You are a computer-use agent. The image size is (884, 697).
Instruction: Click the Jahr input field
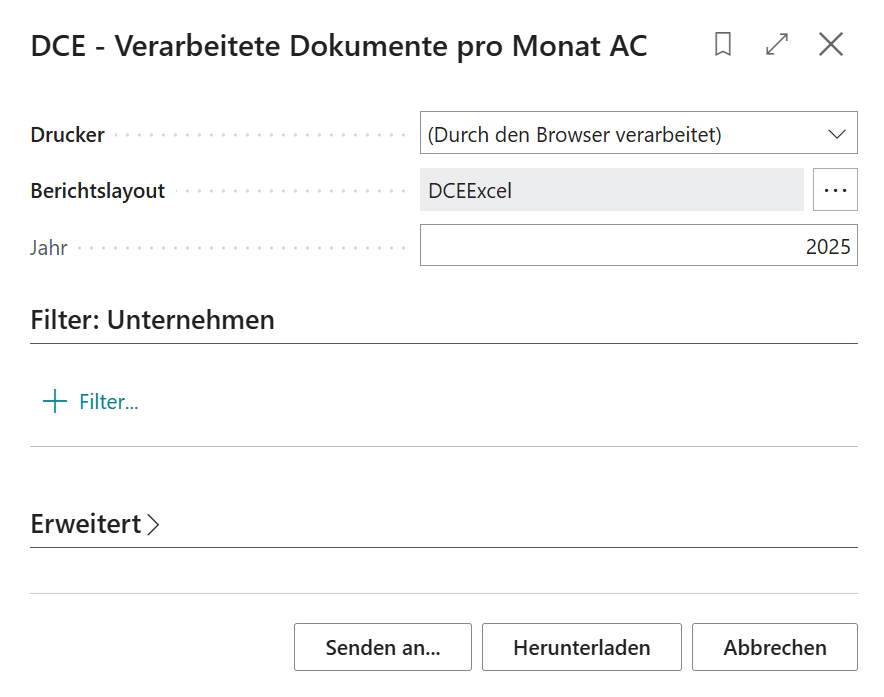(x=640, y=245)
